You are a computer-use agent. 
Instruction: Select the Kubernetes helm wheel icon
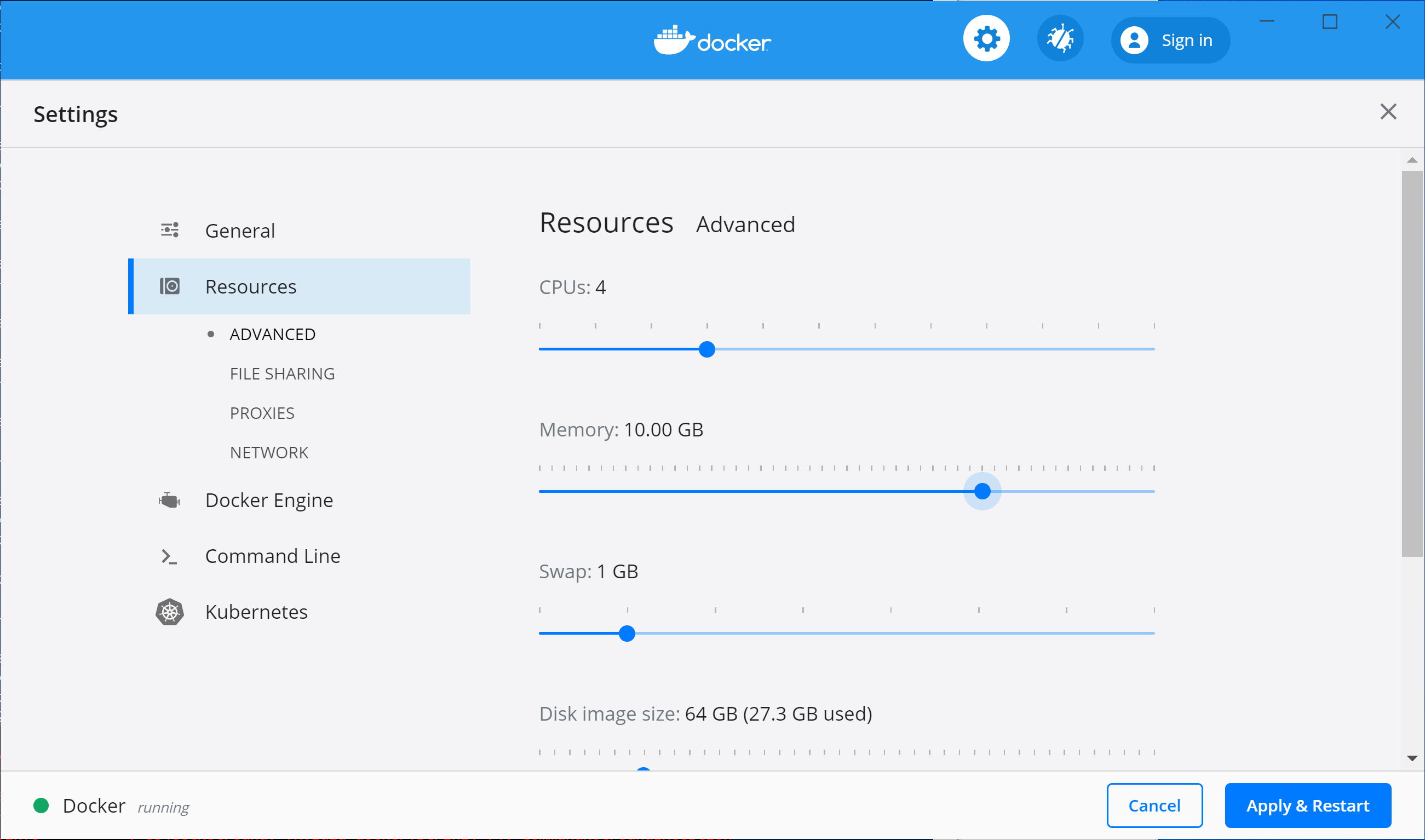169,611
